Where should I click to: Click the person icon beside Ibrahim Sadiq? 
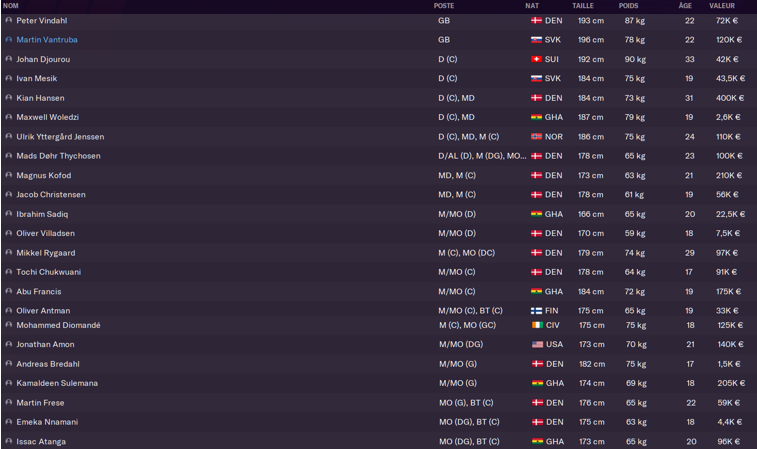8,214
